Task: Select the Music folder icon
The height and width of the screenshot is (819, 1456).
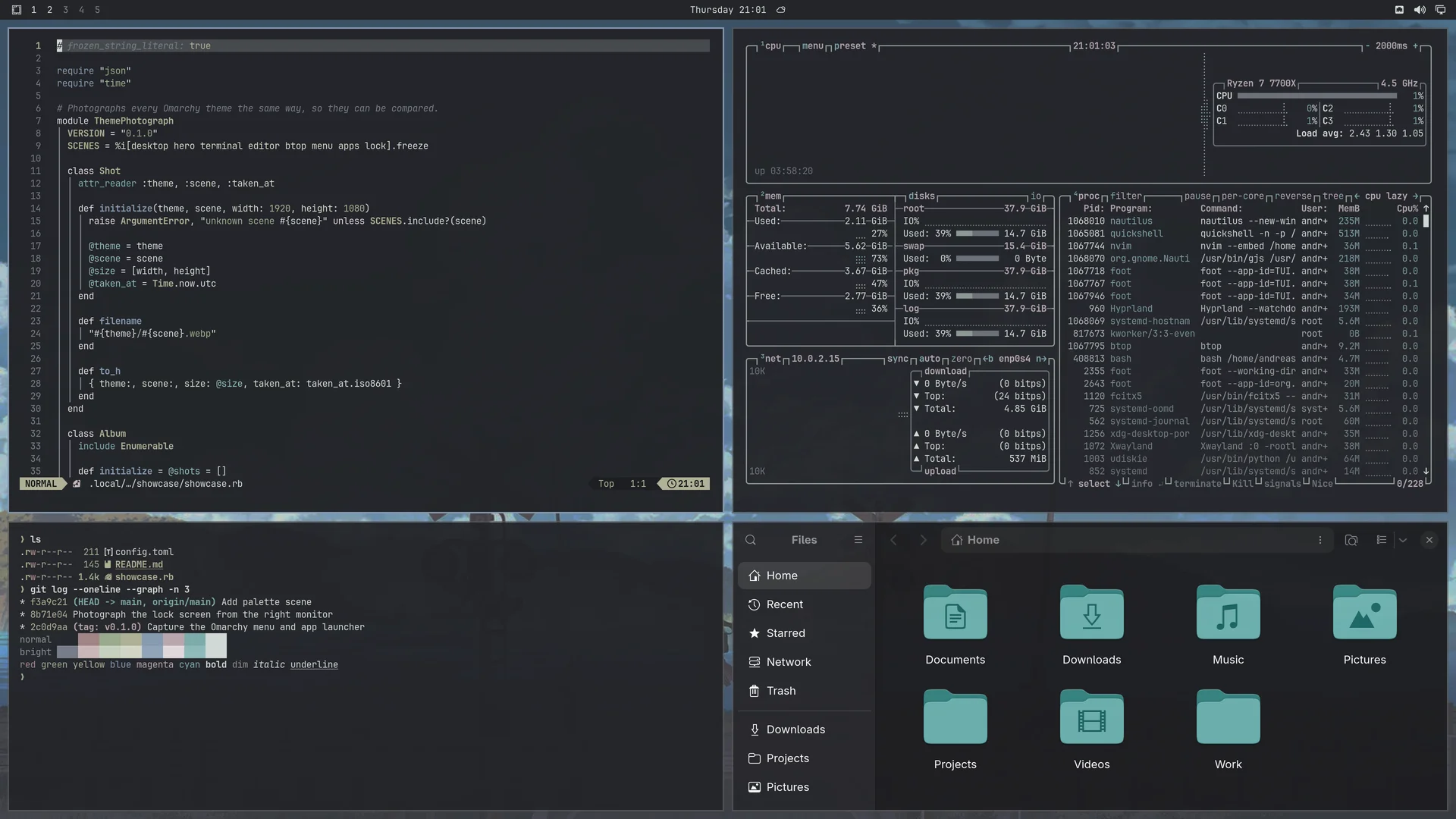Action: click(1228, 613)
